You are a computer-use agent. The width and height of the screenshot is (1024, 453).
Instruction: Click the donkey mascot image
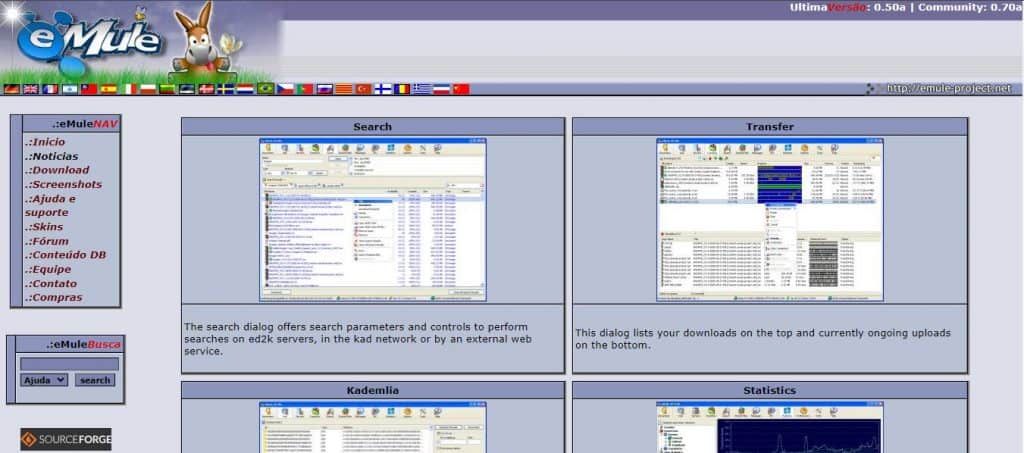pos(202,40)
